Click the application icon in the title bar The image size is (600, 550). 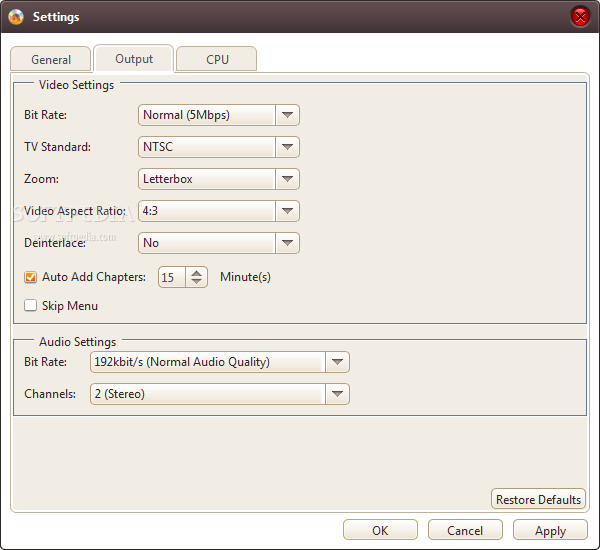[x=16, y=17]
